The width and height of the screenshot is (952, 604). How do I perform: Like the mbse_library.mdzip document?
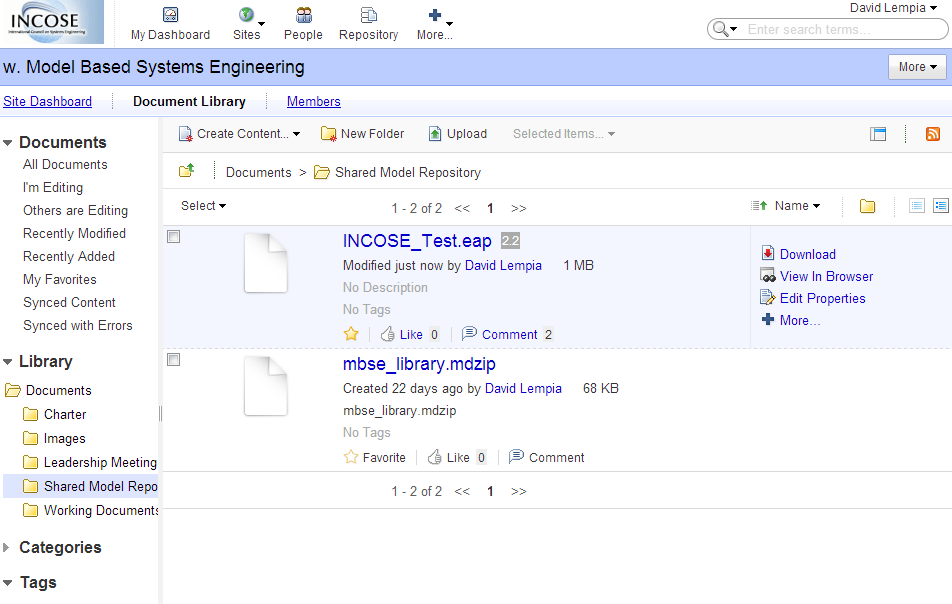pyautogui.click(x=449, y=457)
